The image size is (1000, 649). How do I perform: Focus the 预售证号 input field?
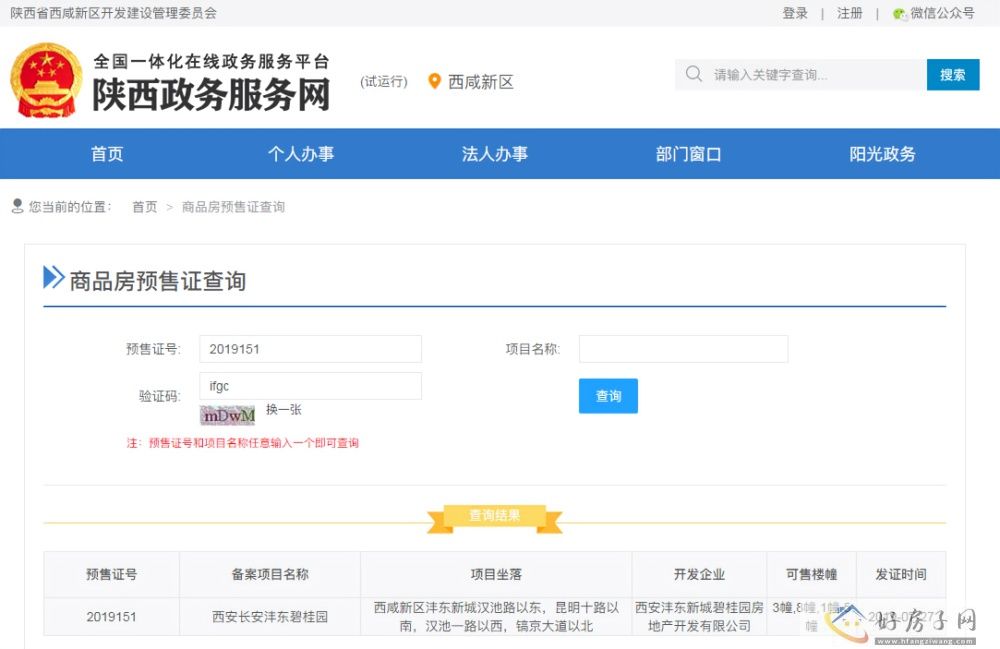(310, 349)
